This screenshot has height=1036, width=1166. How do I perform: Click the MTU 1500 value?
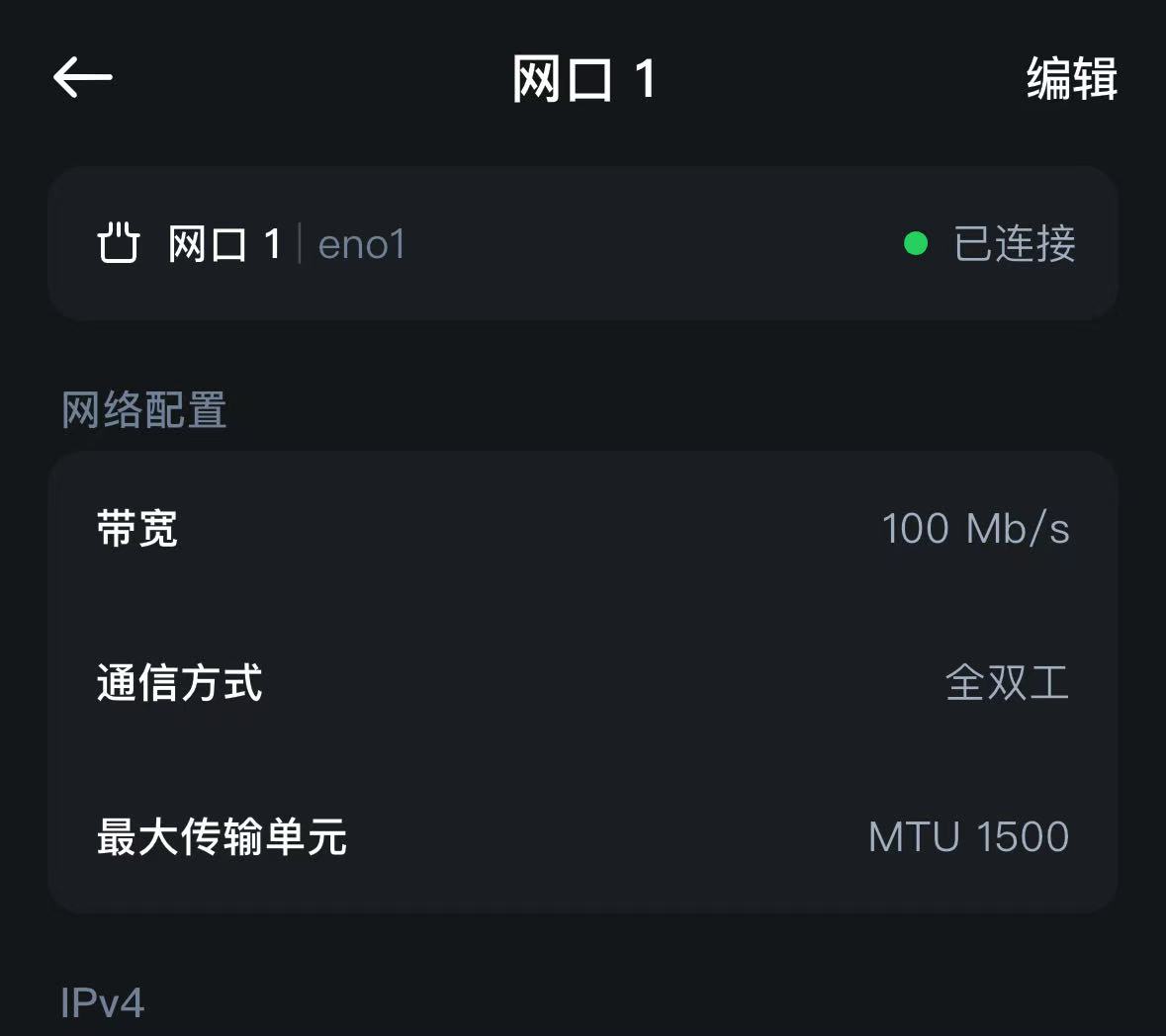(968, 837)
